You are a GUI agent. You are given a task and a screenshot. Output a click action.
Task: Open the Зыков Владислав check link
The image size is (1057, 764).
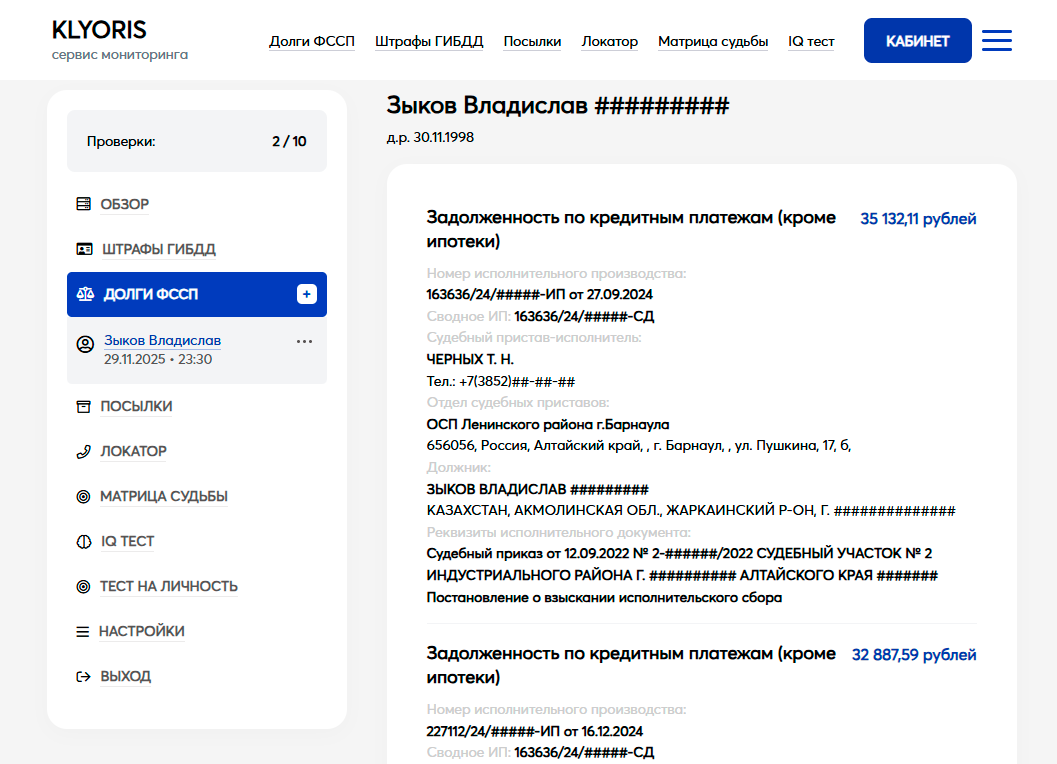(x=162, y=340)
